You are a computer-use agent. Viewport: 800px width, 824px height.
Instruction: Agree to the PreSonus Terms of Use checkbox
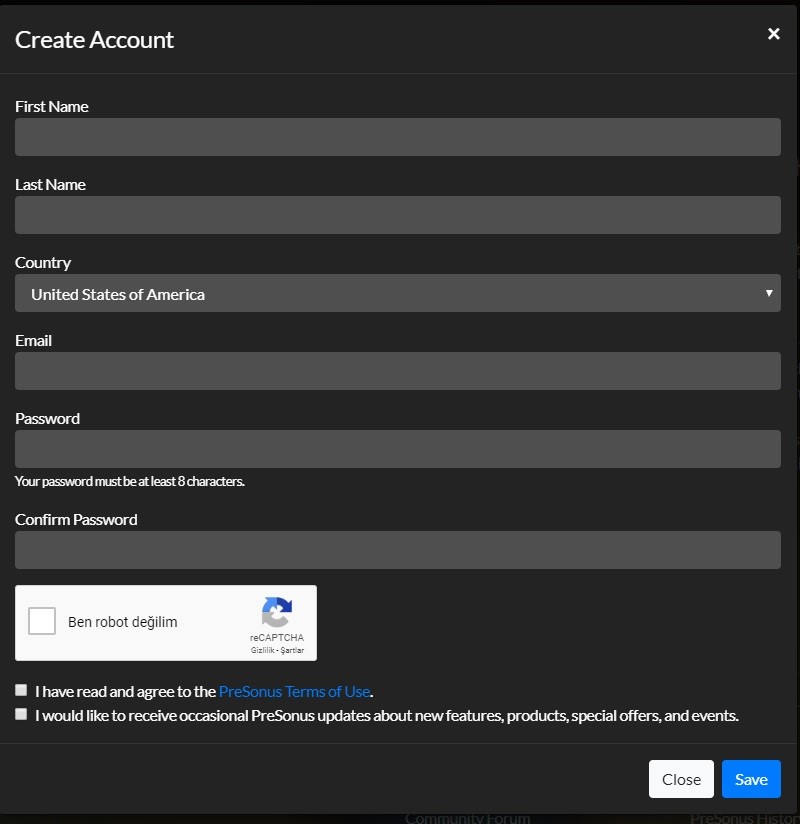[x=21, y=690]
